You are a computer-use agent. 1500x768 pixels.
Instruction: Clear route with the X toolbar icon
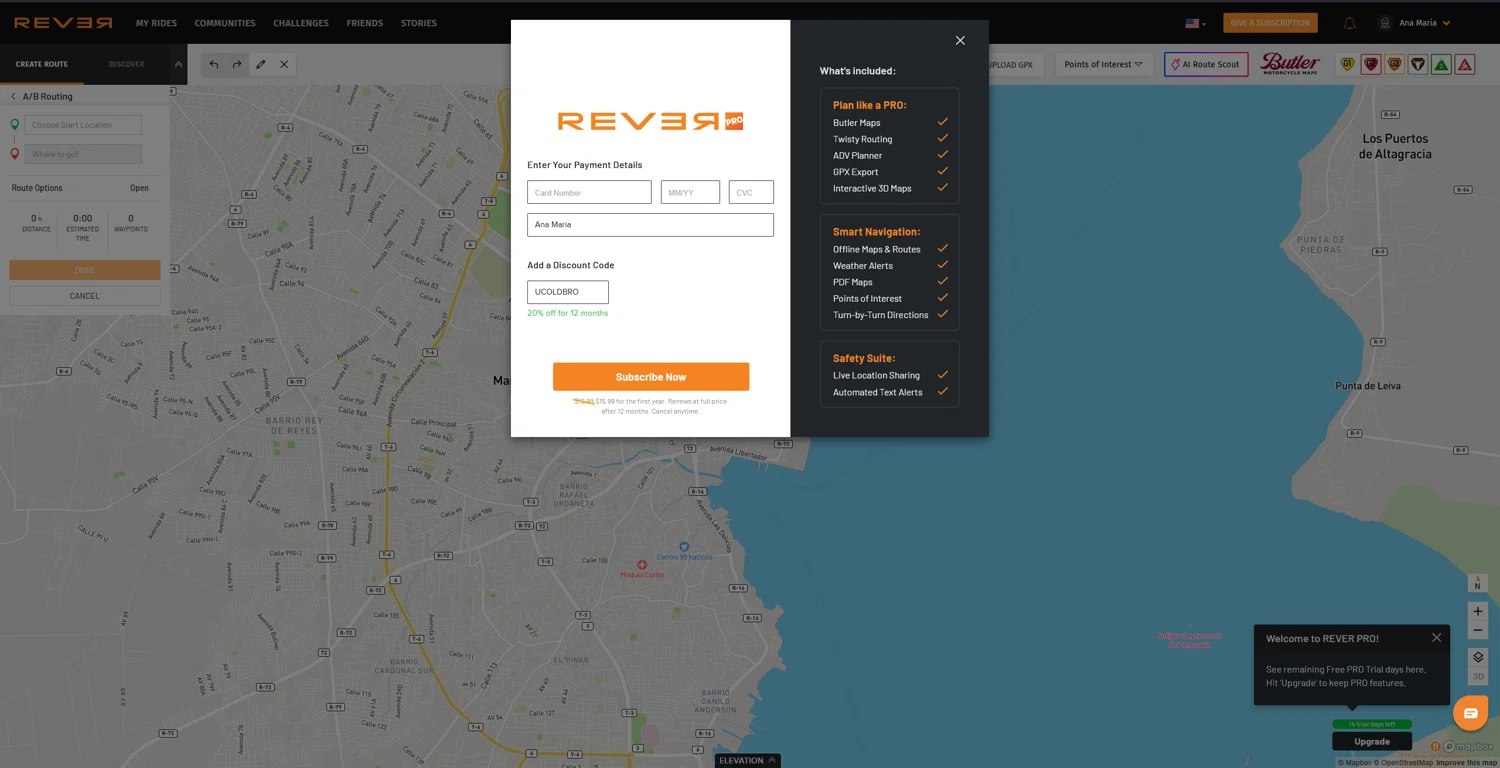284,64
